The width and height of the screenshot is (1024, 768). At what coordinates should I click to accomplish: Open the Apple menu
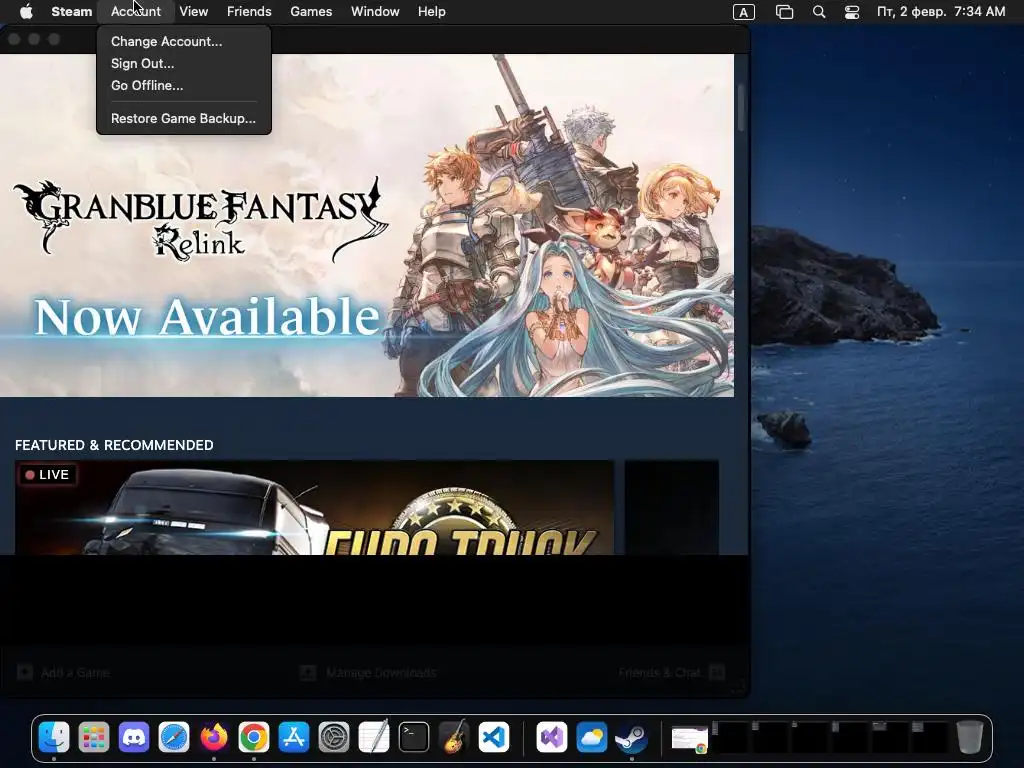click(x=26, y=12)
